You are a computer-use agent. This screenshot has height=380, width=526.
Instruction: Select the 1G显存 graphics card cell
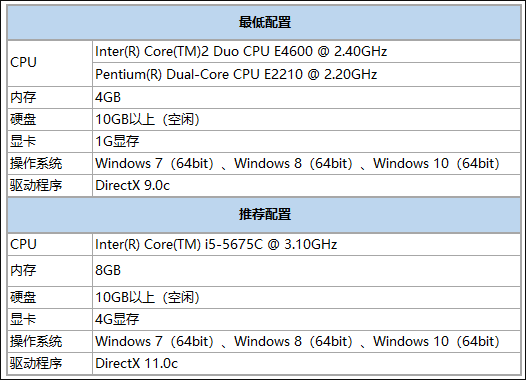(x=306, y=142)
